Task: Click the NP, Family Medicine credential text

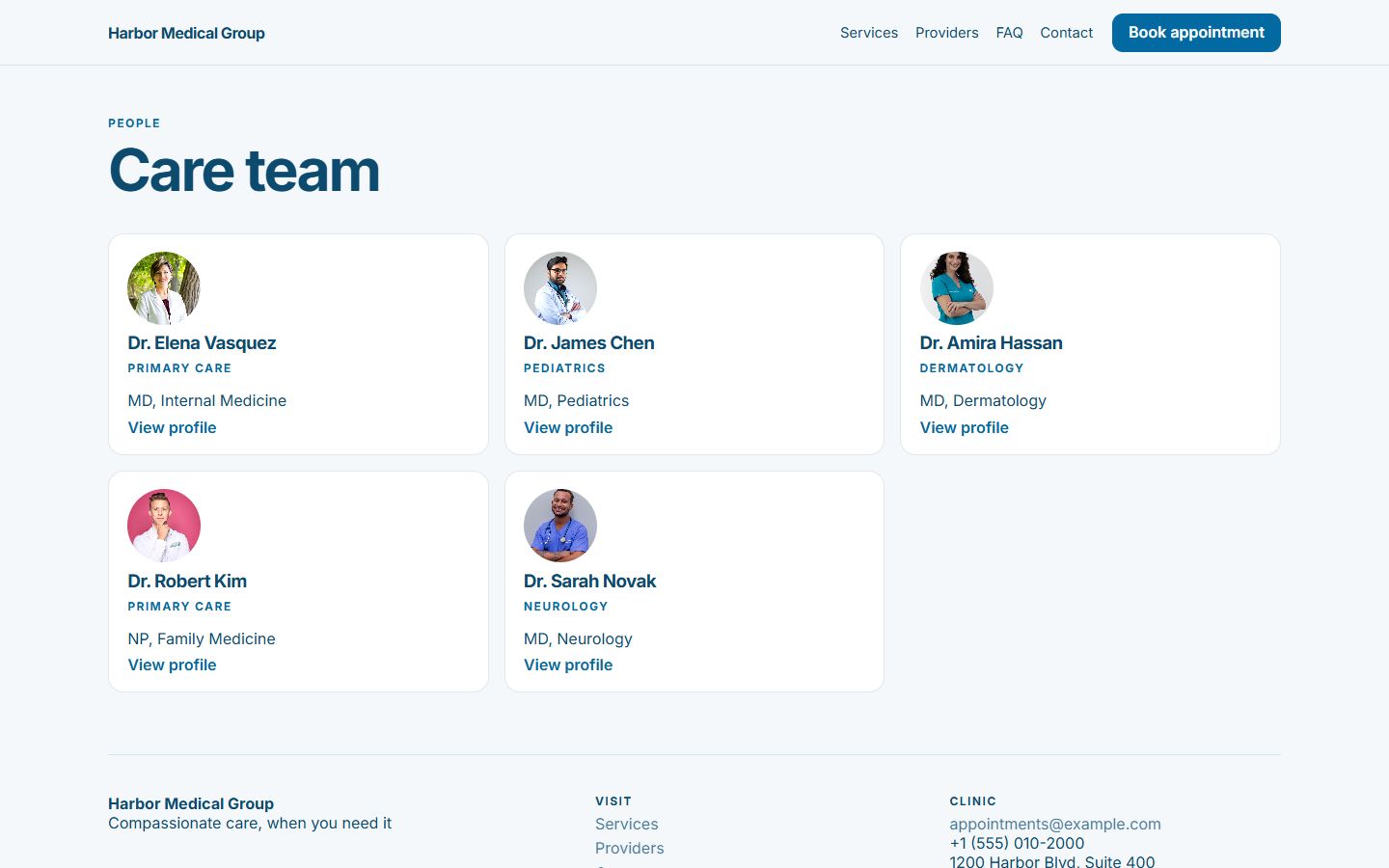Action: pos(202,638)
